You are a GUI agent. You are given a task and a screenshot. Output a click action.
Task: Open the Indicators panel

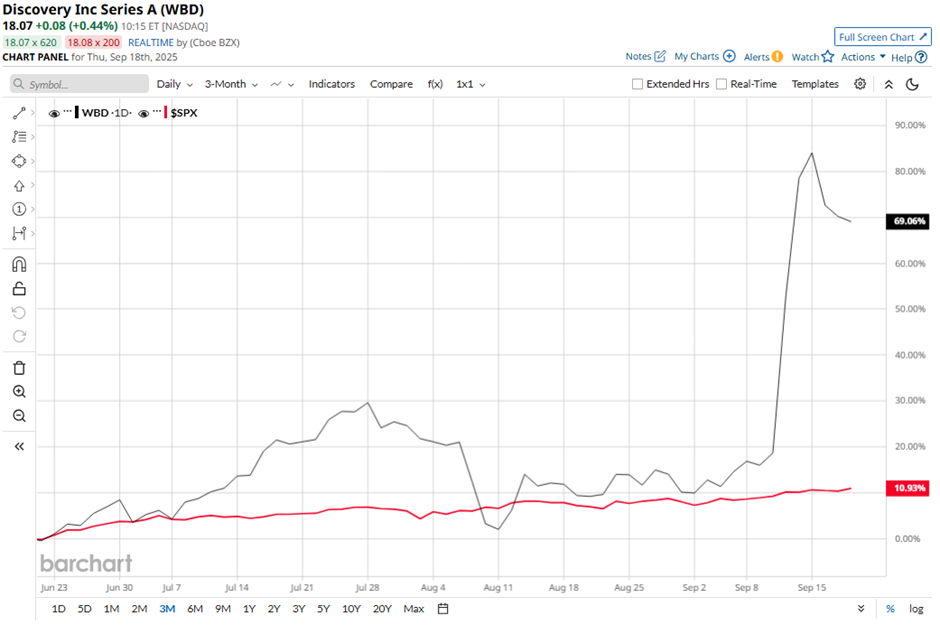332,84
